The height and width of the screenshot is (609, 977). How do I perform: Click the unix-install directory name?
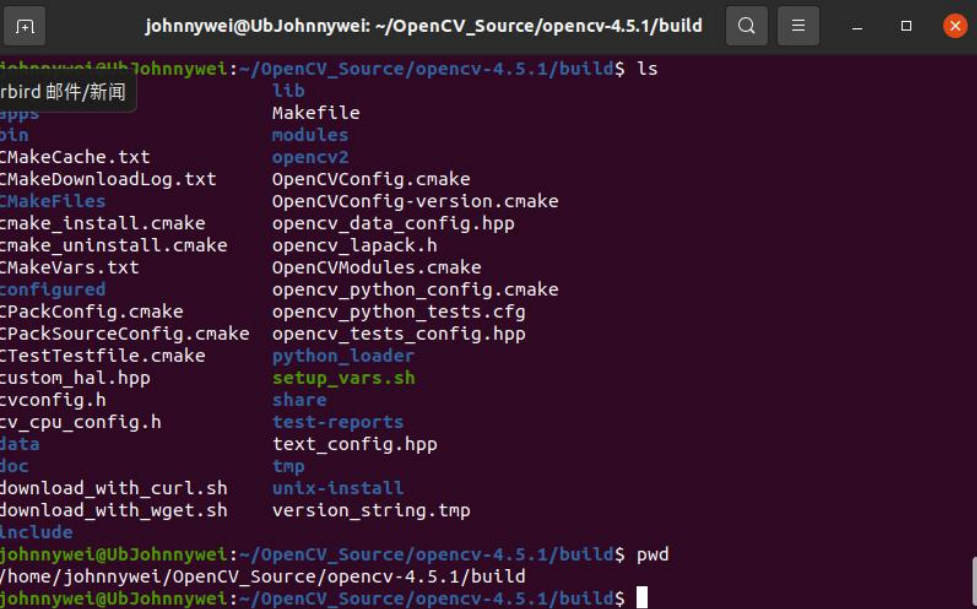338,488
